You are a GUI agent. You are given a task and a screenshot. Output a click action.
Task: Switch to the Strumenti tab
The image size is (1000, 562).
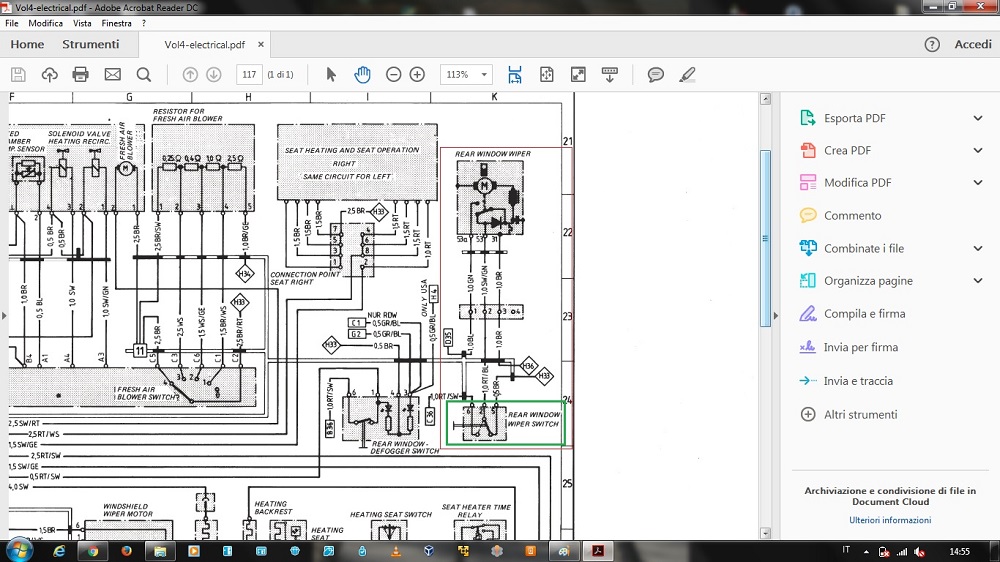click(x=91, y=45)
